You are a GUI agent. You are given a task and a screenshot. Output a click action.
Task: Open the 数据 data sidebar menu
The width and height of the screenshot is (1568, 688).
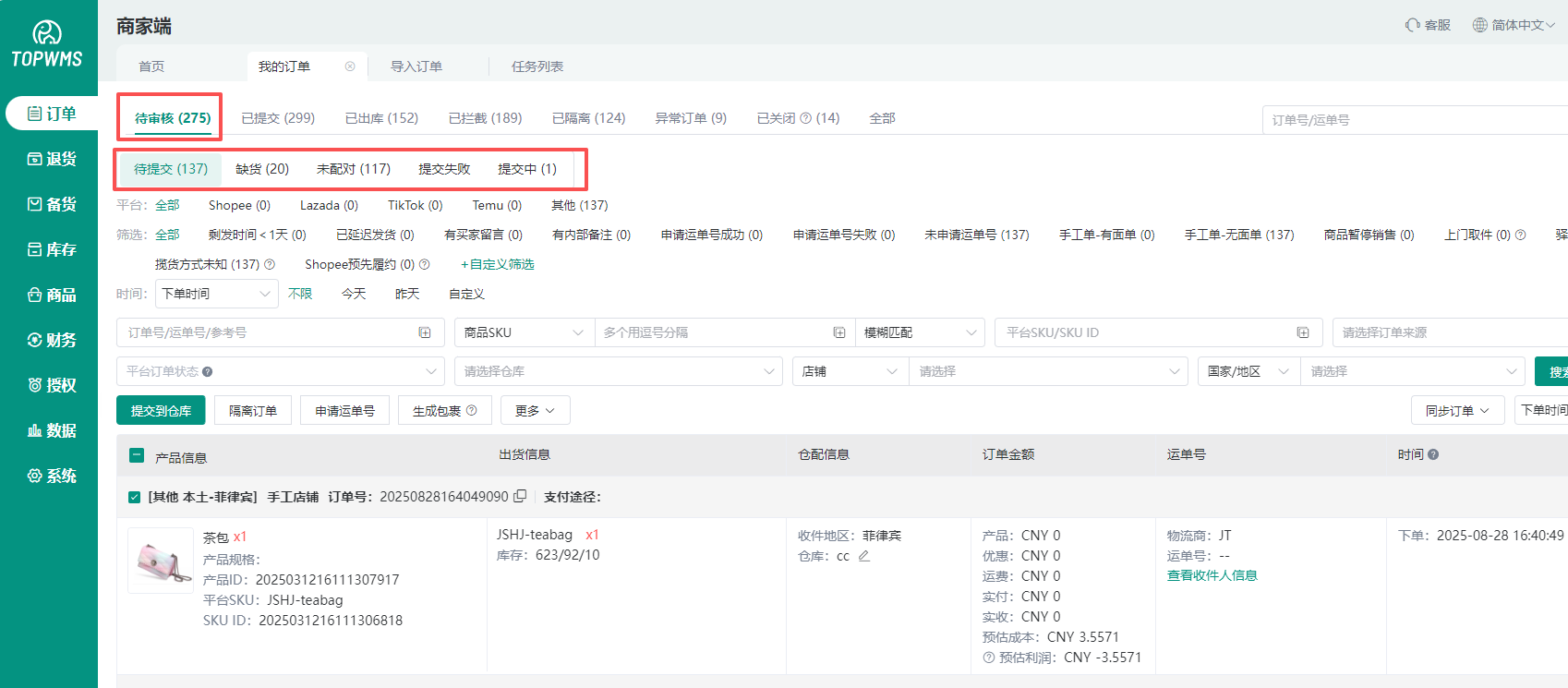(52, 430)
